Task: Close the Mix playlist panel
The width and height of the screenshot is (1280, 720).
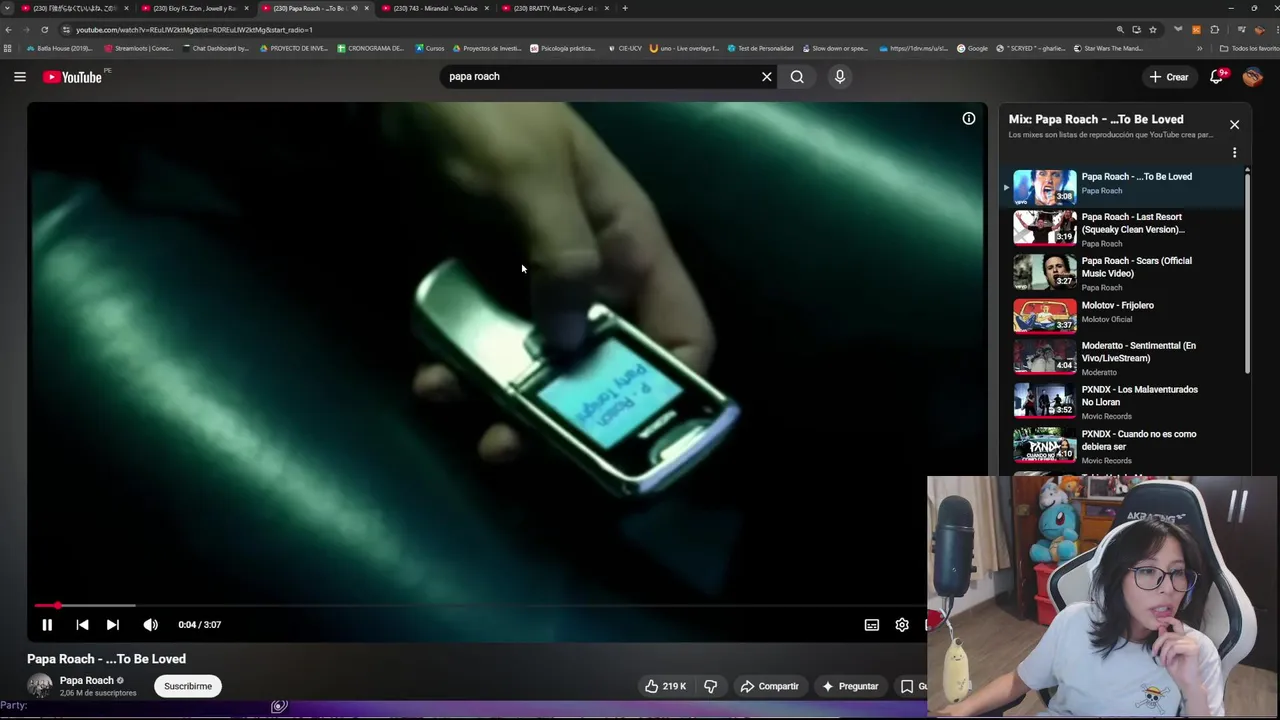Action: [x=1234, y=125]
